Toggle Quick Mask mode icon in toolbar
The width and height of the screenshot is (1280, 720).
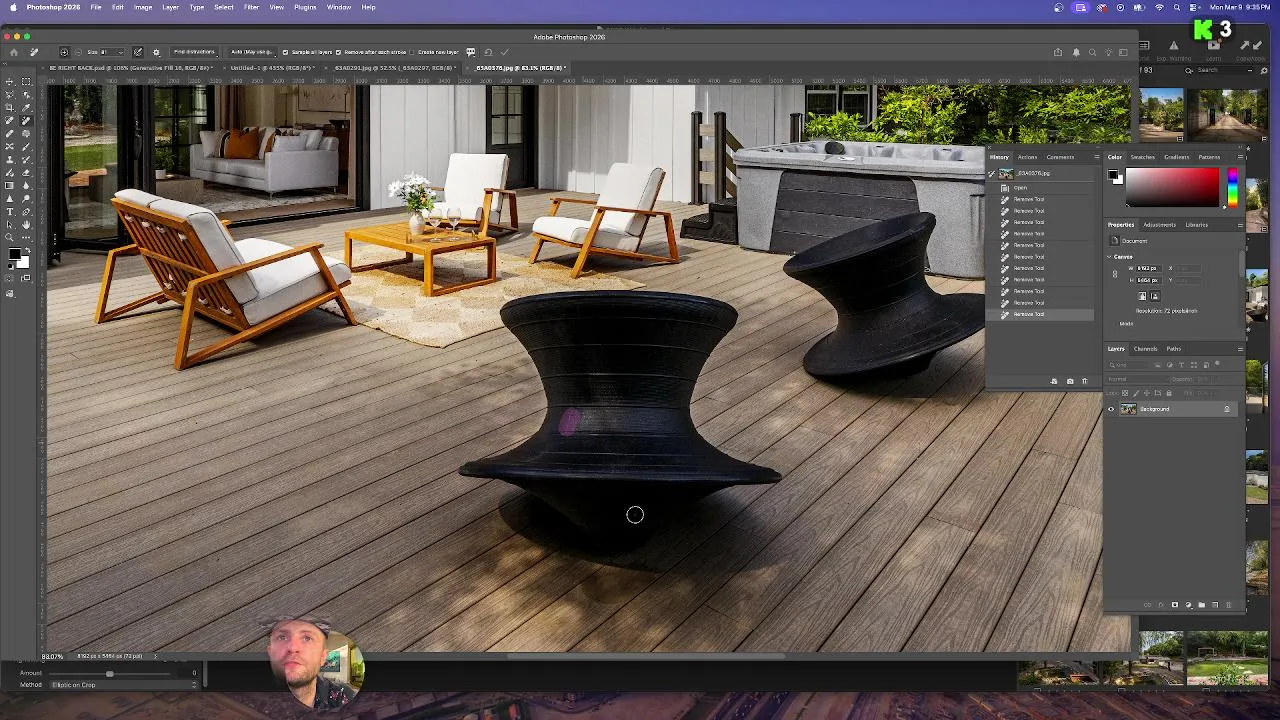10,278
